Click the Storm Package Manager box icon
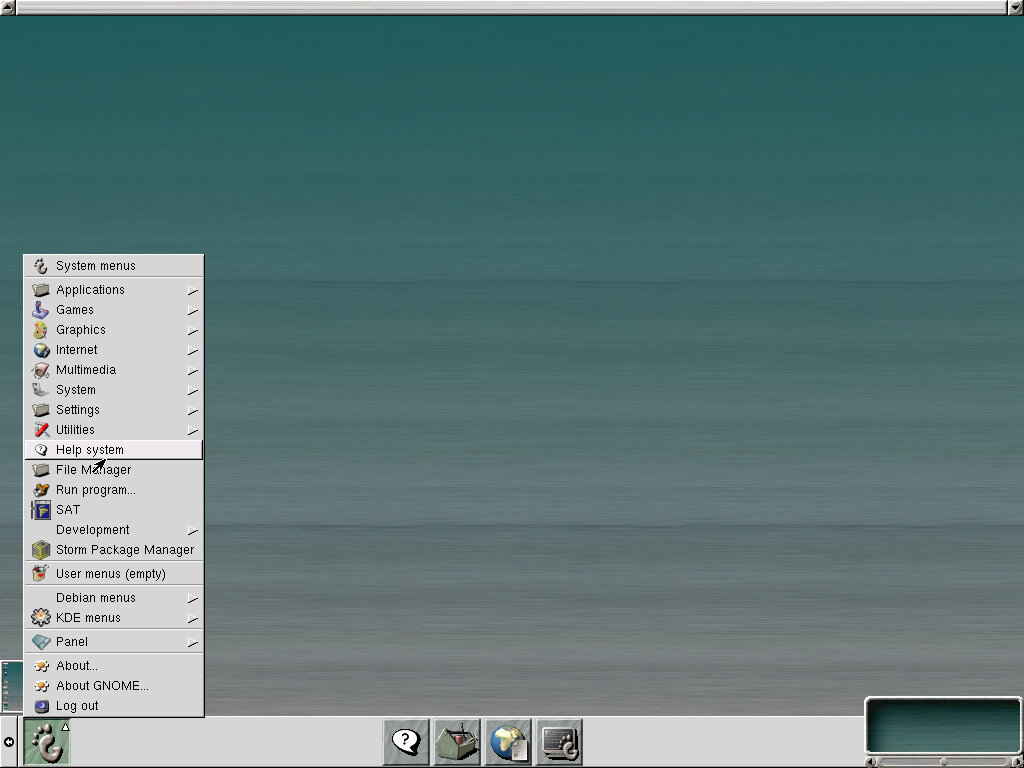The width and height of the screenshot is (1024, 768). pos(40,550)
